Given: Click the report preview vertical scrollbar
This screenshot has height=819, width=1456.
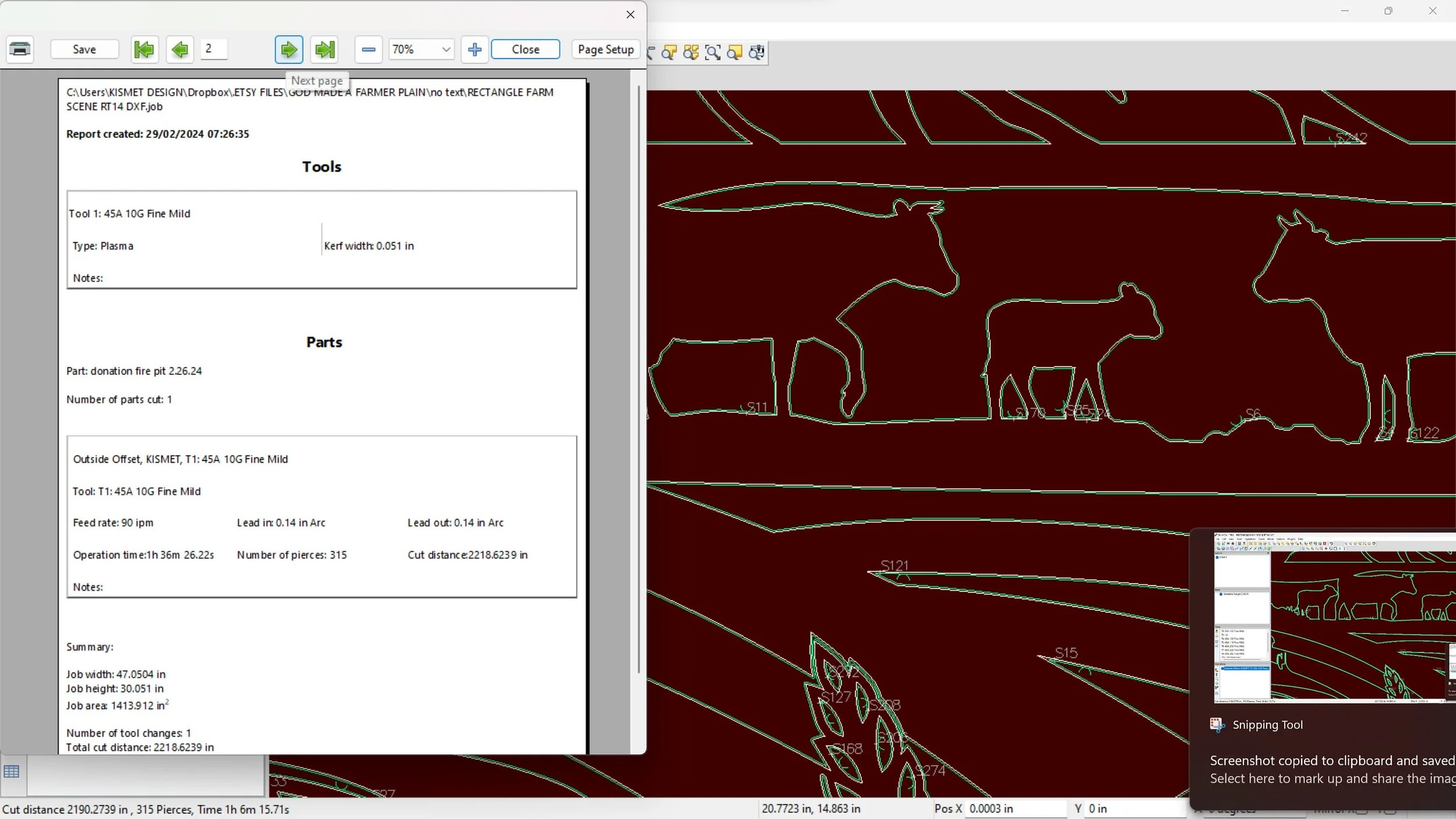Looking at the screenshot, I should pos(638,378).
